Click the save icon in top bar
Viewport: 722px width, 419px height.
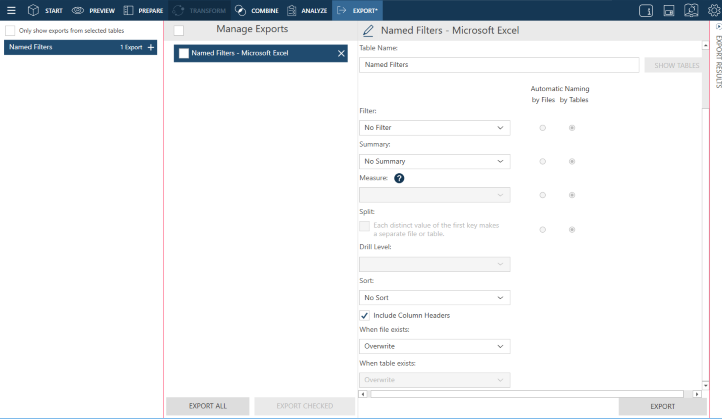(x=668, y=10)
